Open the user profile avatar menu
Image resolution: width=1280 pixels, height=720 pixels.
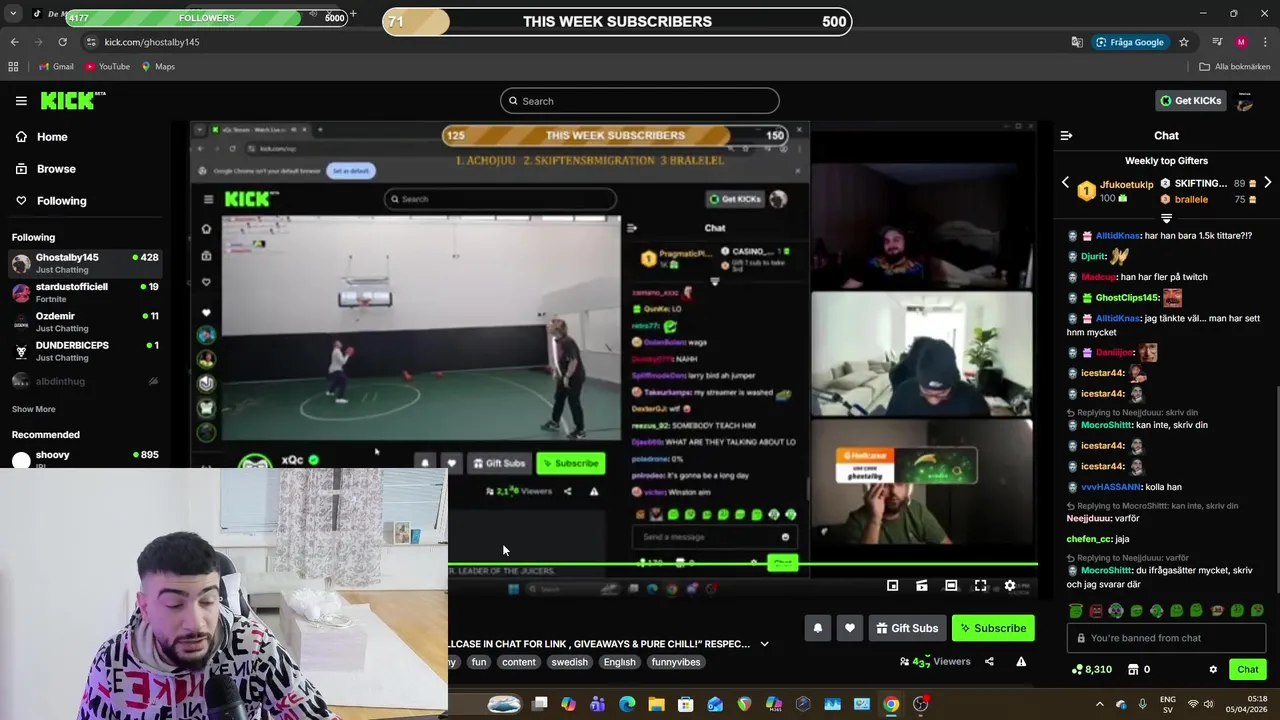point(1245,101)
